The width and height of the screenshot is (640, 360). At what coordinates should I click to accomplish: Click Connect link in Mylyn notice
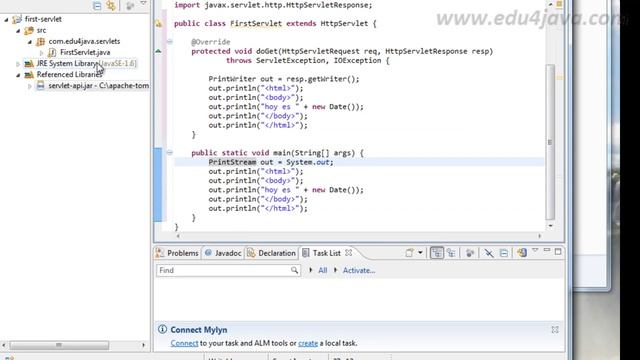tap(184, 343)
